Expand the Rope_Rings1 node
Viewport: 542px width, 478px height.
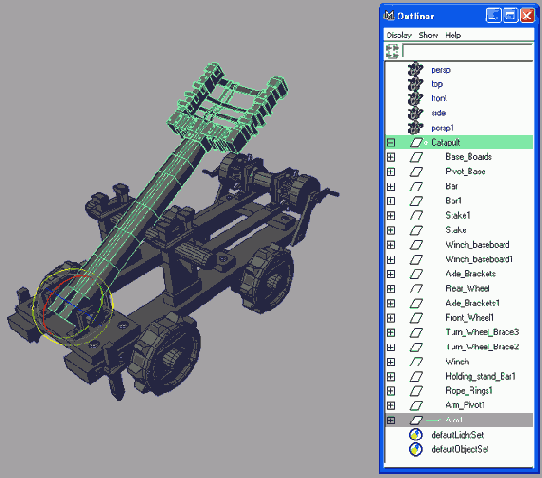coord(391,391)
